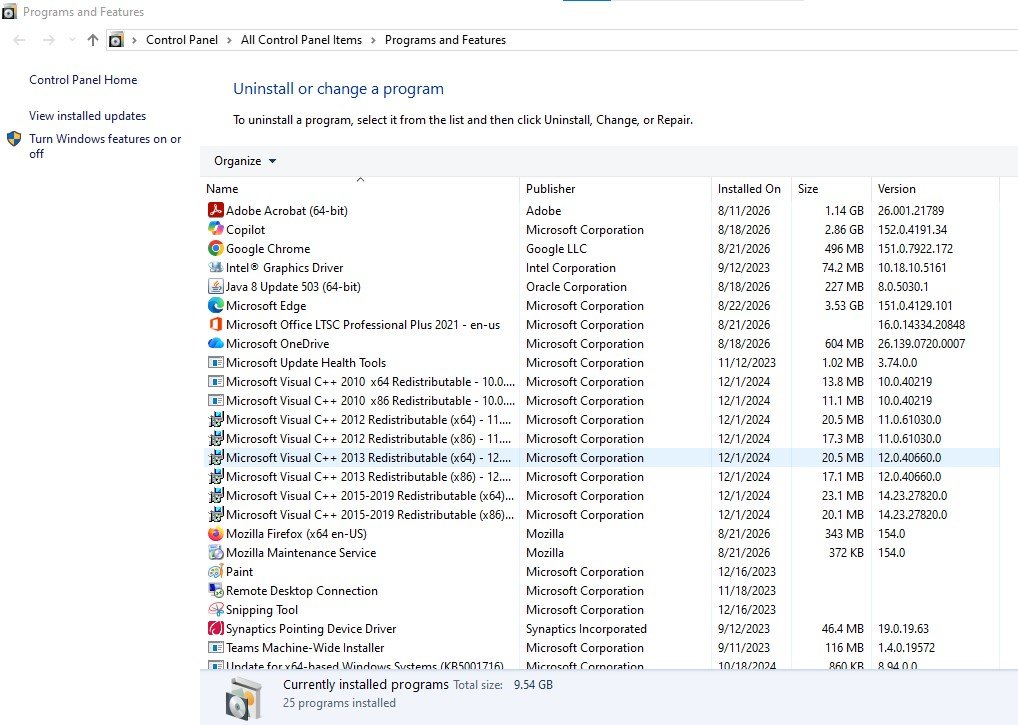Select Microsoft Visual C++ 2015-2019 Redistributable (x64)
1018x725 pixels.
pos(602,495)
